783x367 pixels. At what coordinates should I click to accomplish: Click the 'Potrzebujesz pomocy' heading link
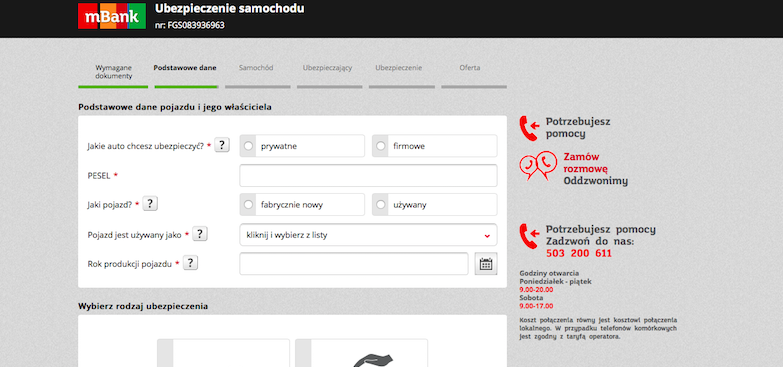pos(578,128)
